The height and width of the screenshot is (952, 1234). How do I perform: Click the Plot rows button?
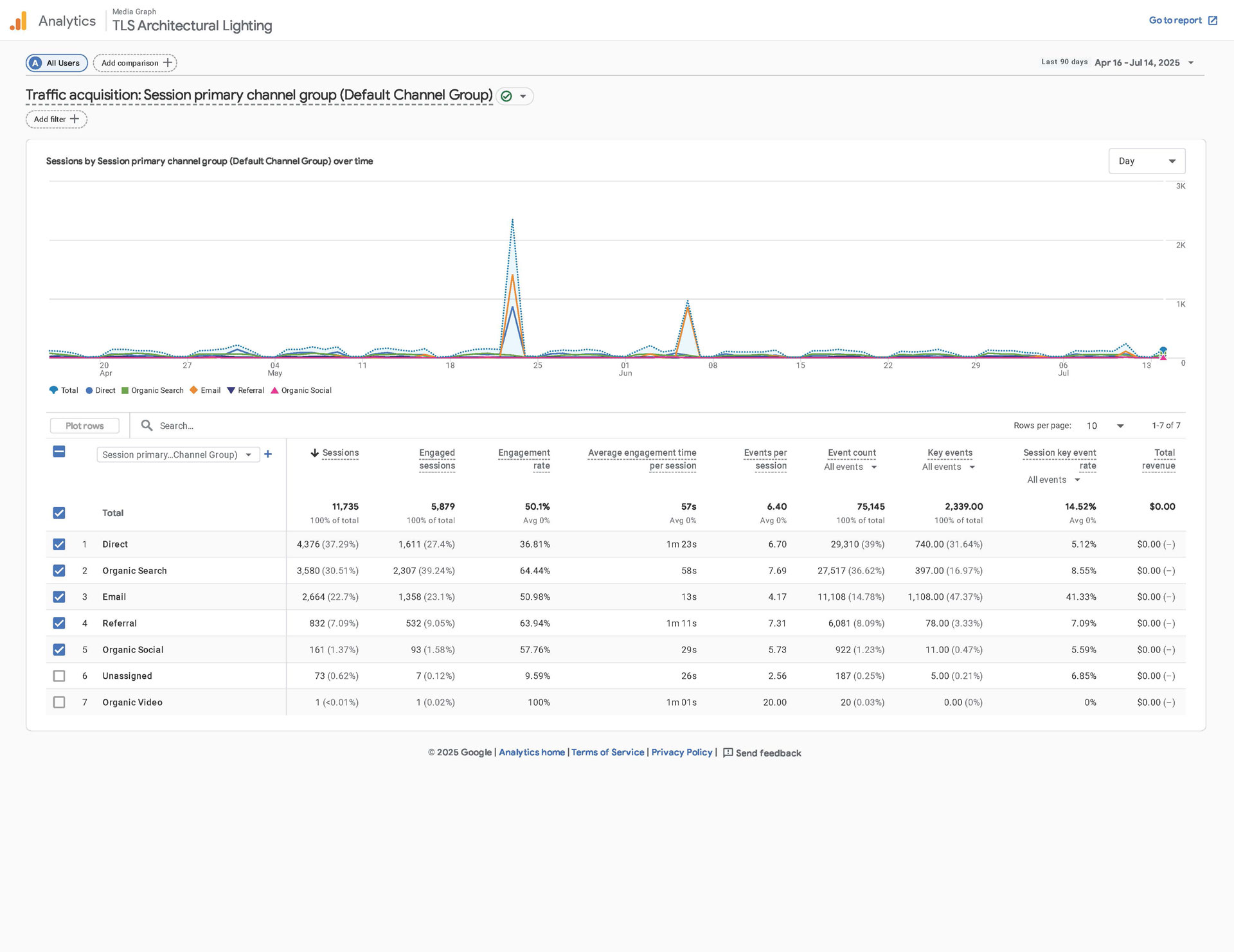coord(85,426)
